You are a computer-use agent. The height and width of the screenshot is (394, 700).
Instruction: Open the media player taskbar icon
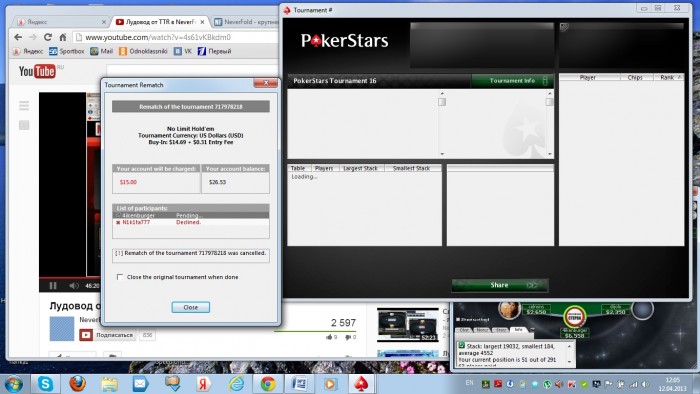click(x=330, y=384)
